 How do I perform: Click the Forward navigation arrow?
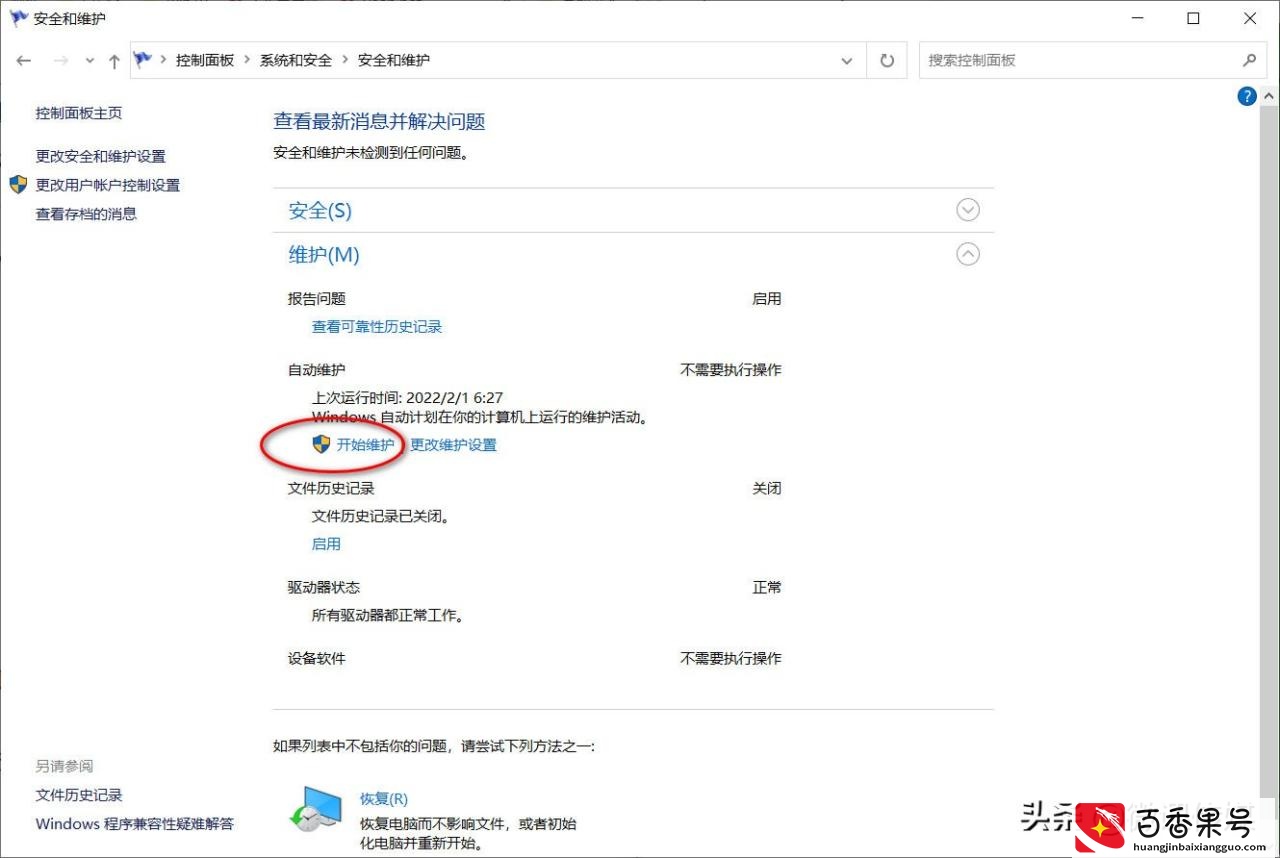(61, 61)
